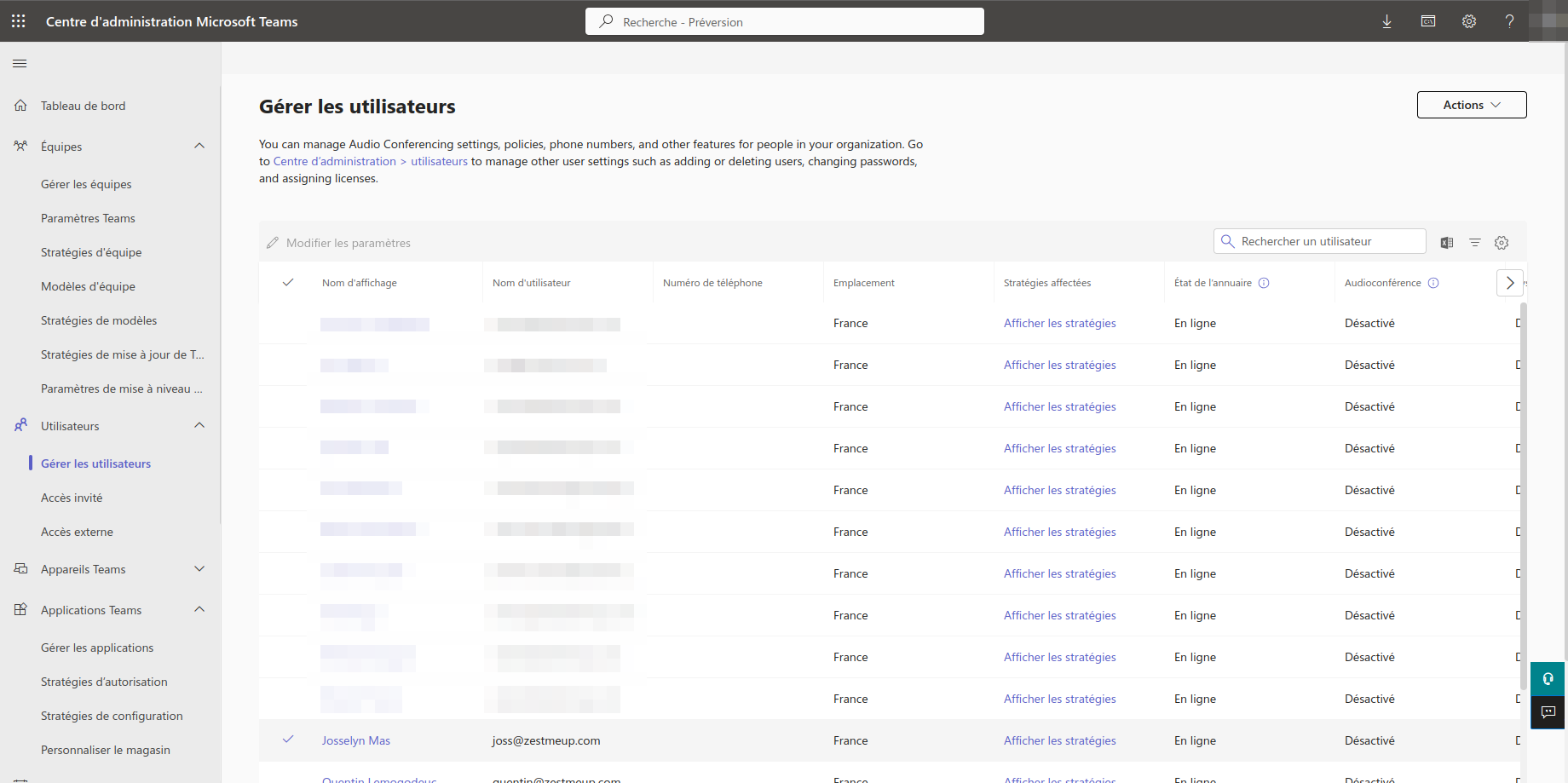
Task: Toggle the hamburger navigation menu
Action: (x=20, y=63)
